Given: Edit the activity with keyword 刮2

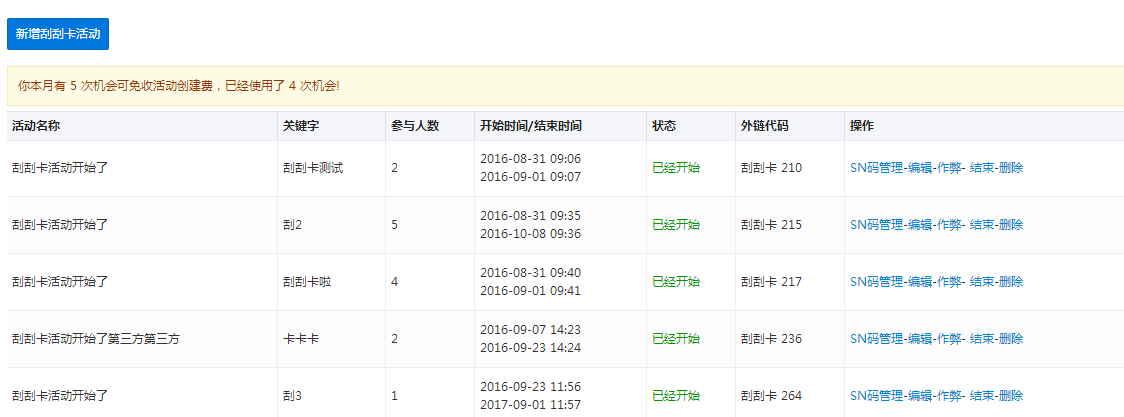Looking at the screenshot, I should coord(920,225).
